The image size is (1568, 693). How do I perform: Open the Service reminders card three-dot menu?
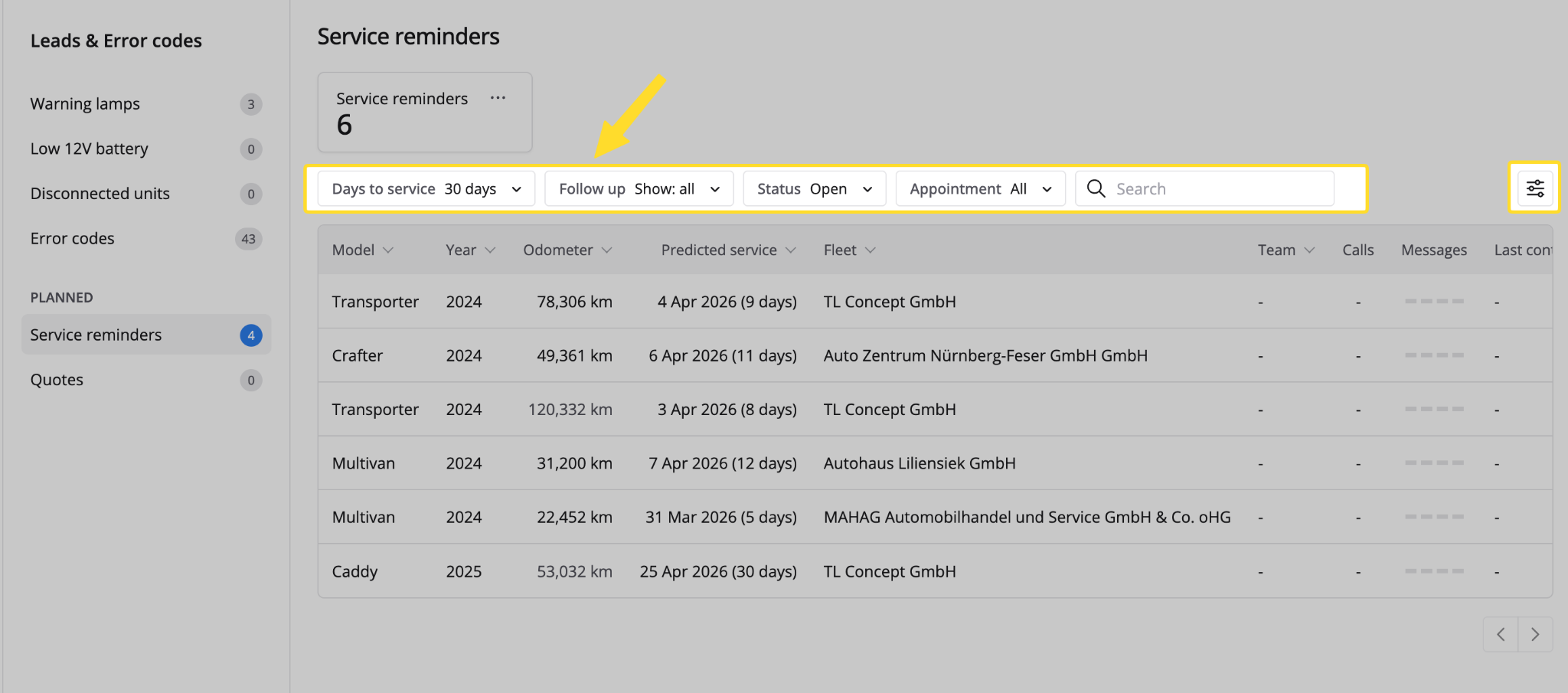[x=498, y=98]
